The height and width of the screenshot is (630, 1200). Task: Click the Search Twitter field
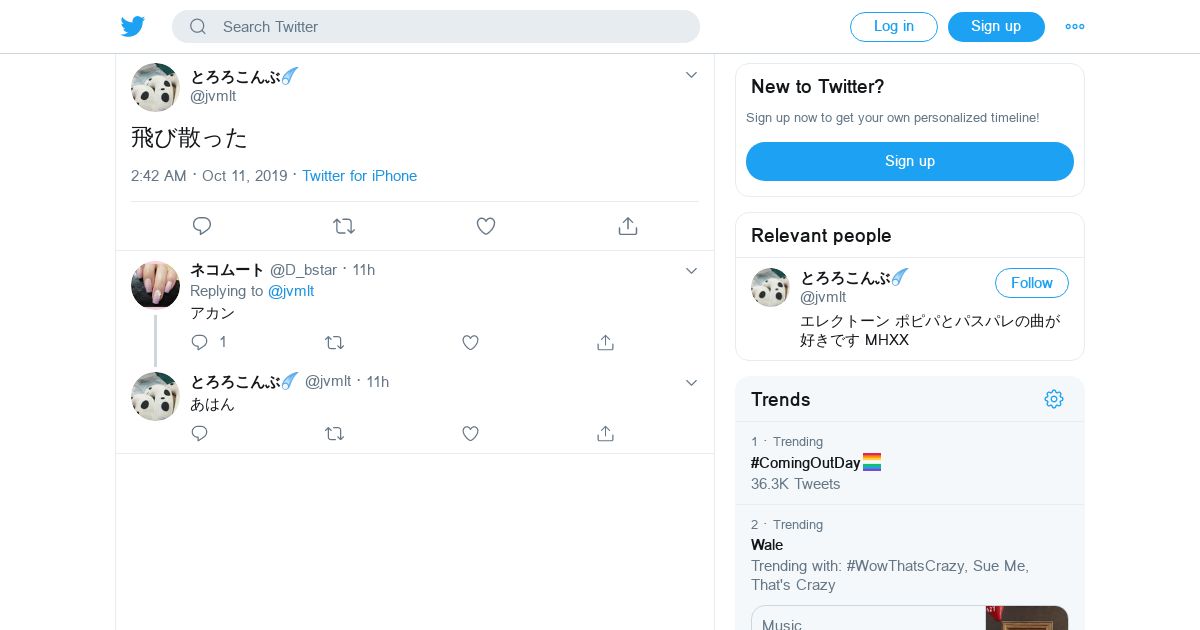point(436,27)
